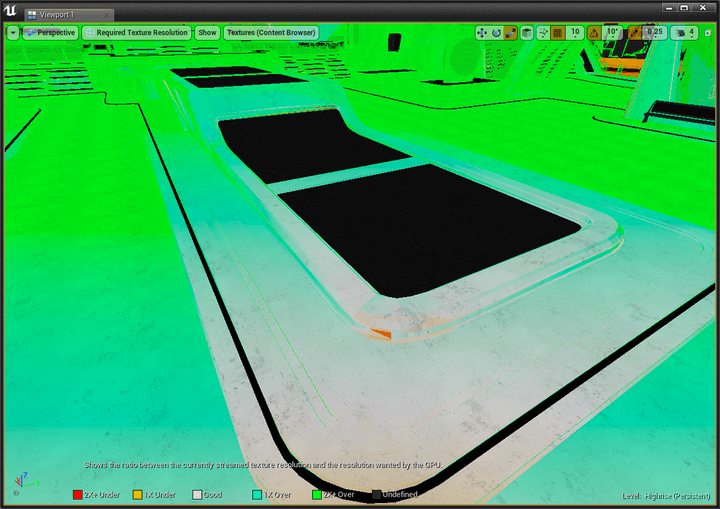Select the scale gizmo tool
This screenshot has height=509, width=720.
point(510,33)
